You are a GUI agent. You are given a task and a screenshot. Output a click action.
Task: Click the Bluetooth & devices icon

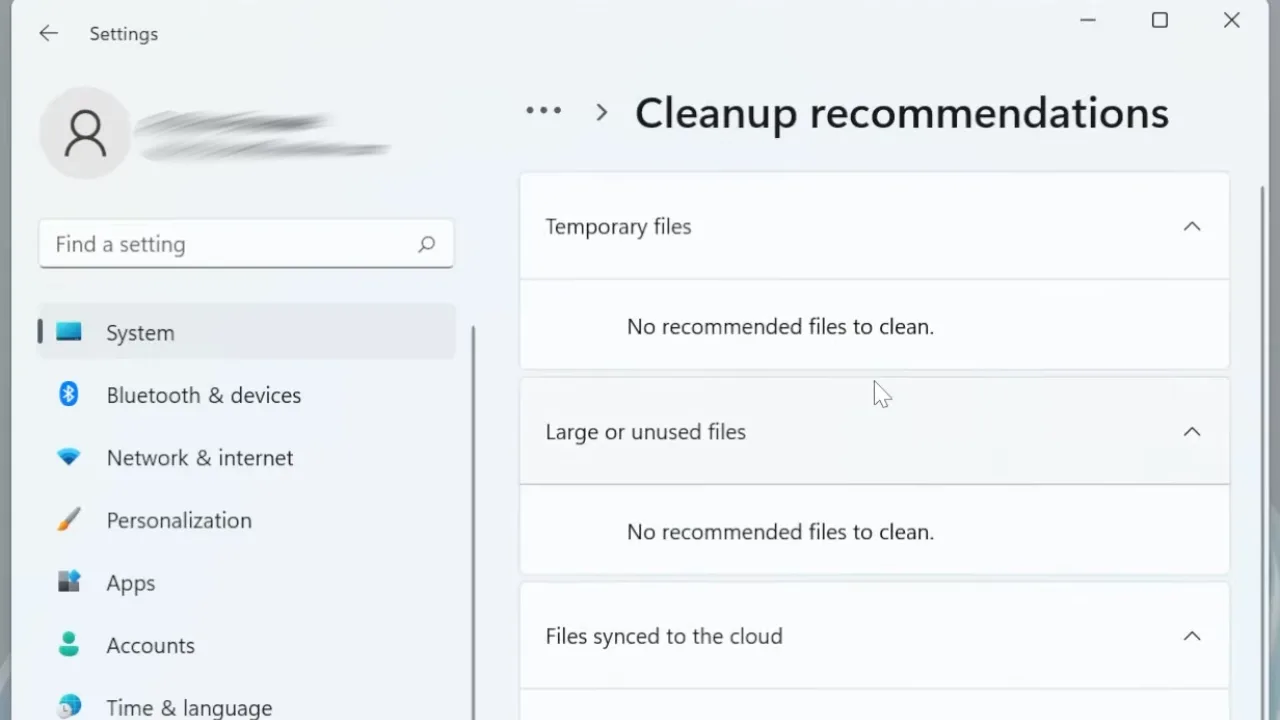pos(68,395)
